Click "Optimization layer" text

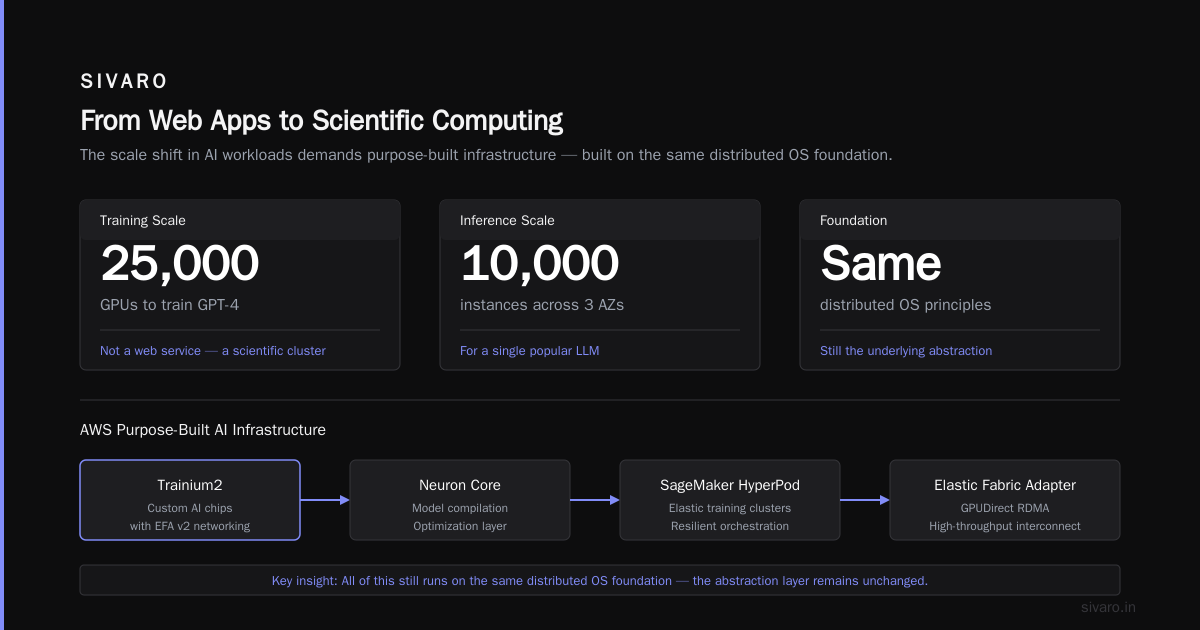[x=460, y=526]
